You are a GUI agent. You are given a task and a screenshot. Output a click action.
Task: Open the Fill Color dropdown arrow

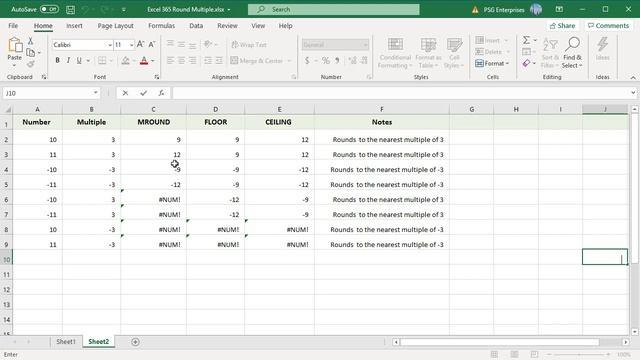click(134, 61)
